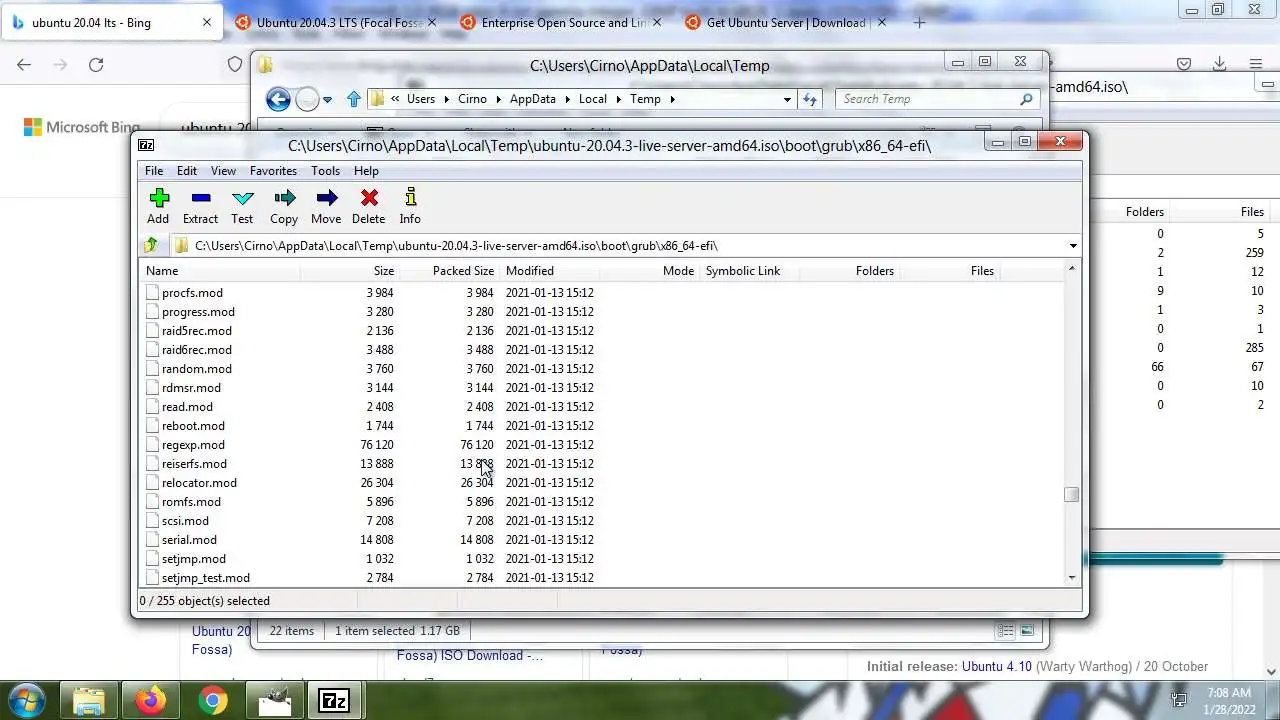This screenshot has width=1280, height=720.
Task: Open the View menu in 7-Zip
Action: 223,171
